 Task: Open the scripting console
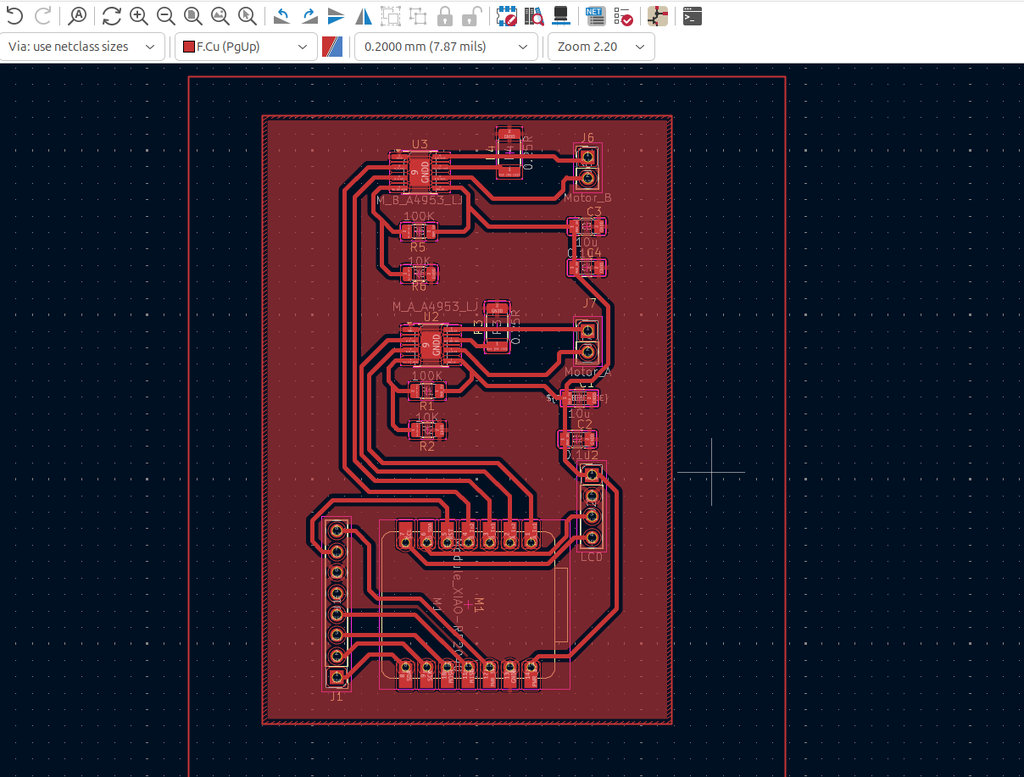pyautogui.click(x=692, y=16)
